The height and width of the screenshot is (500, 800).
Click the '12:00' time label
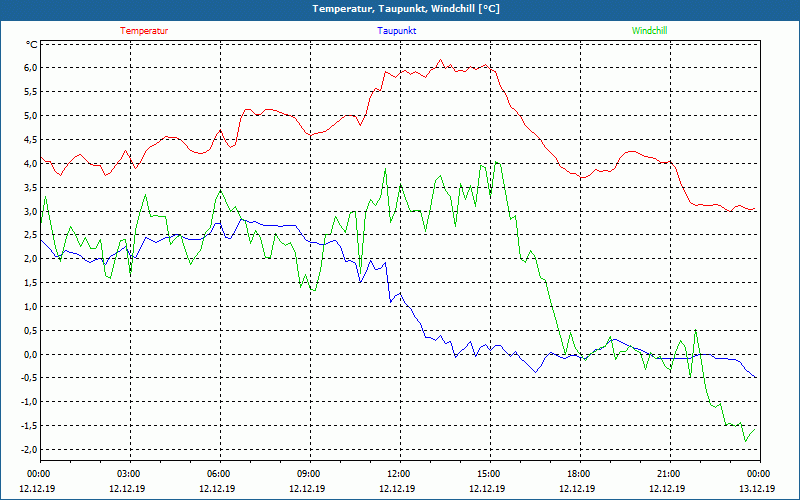(x=400, y=474)
